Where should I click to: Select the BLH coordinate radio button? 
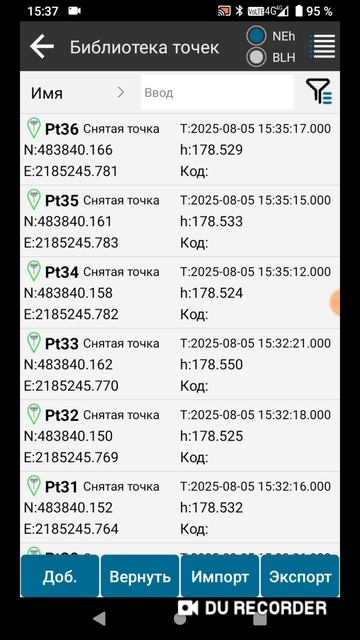(256, 57)
